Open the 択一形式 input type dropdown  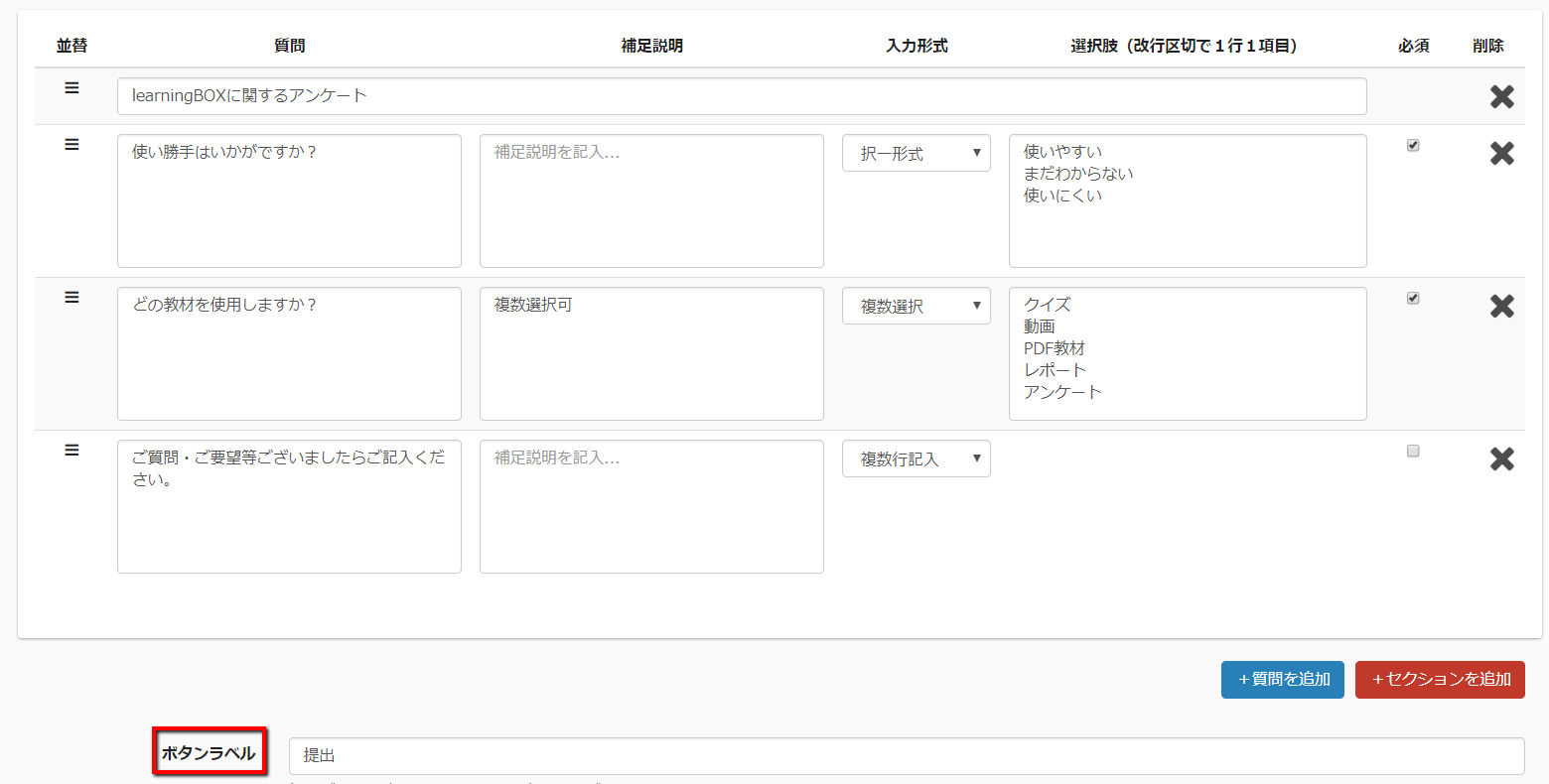[916, 153]
